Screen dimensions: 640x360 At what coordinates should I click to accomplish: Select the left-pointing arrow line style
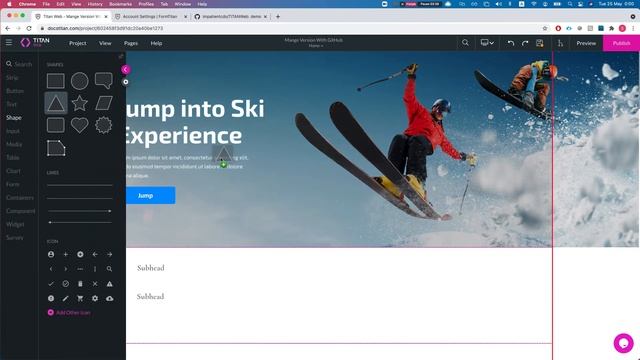tap(80, 222)
